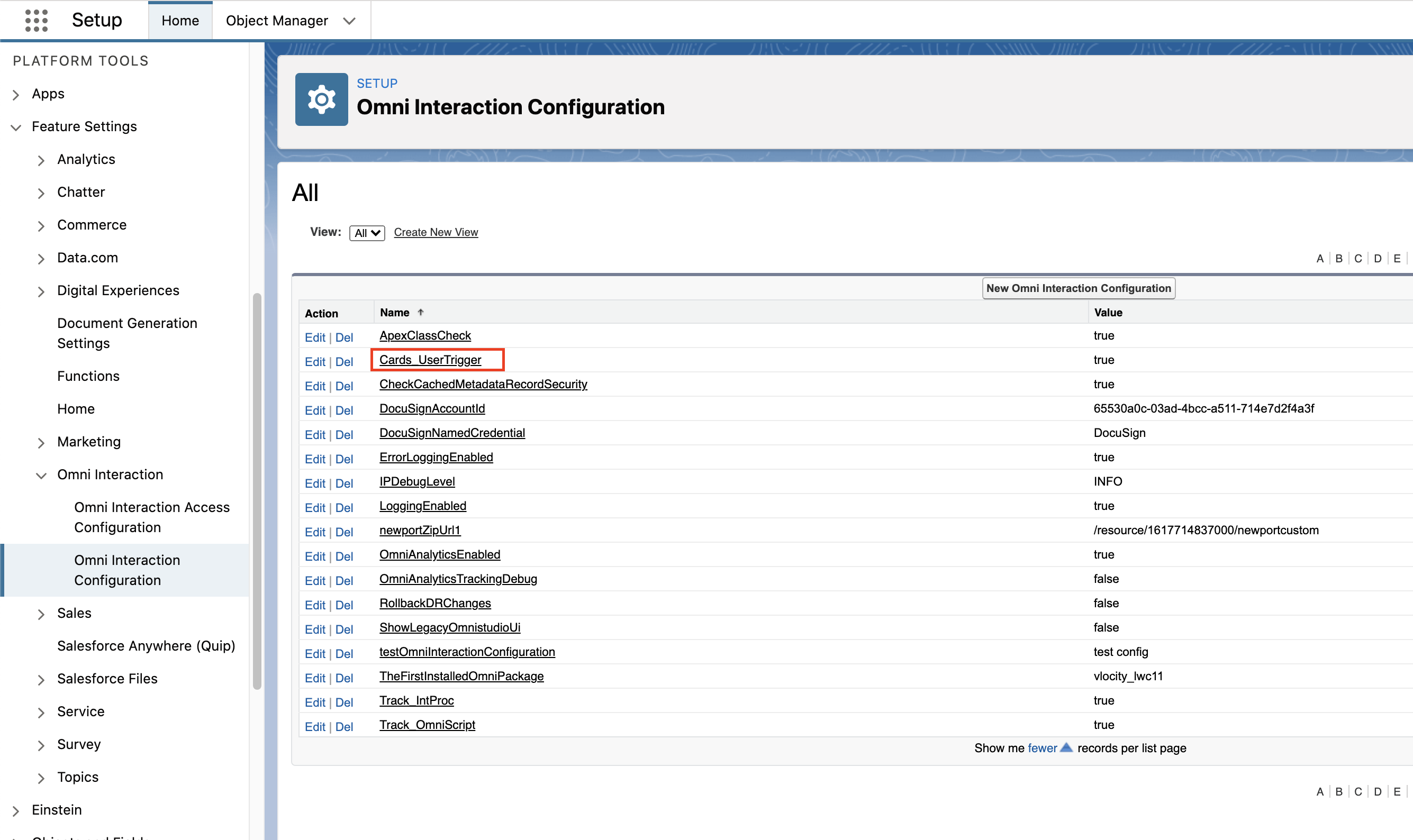Screen dimensions: 1413x840
Task: Open the DocuSignNamedCredential record link
Action: click(452, 433)
